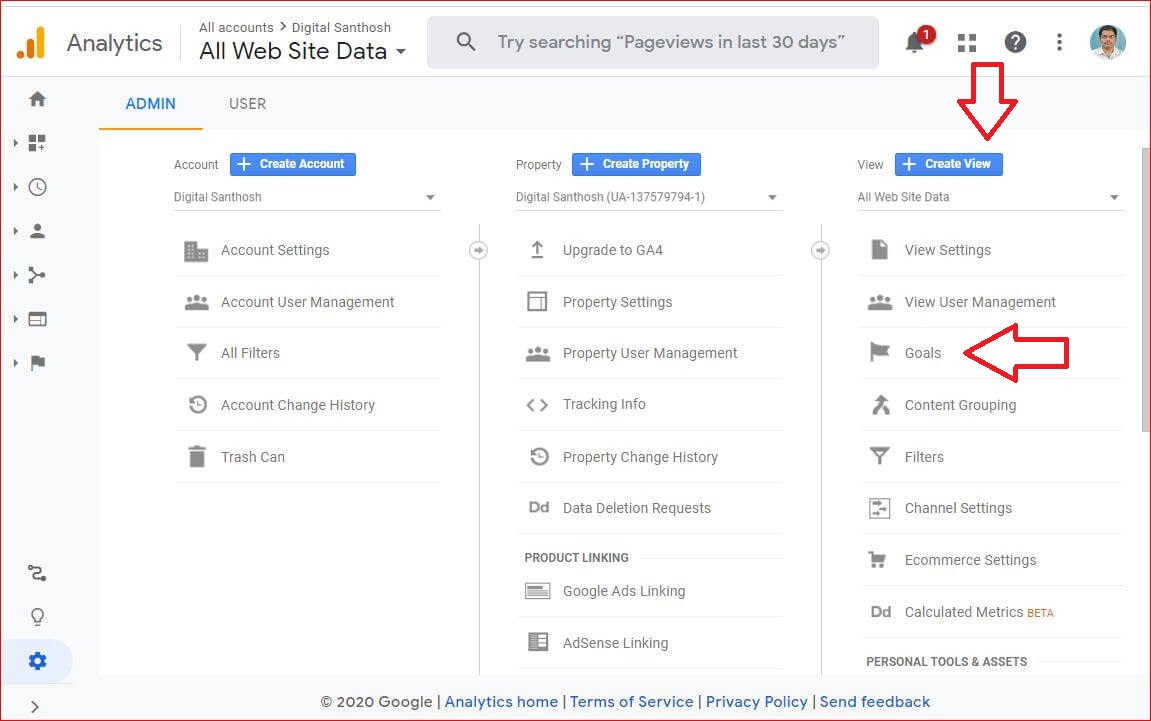Open Attribution path icon in sidebar
Screen dimensions: 1151x721
coord(37,573)
